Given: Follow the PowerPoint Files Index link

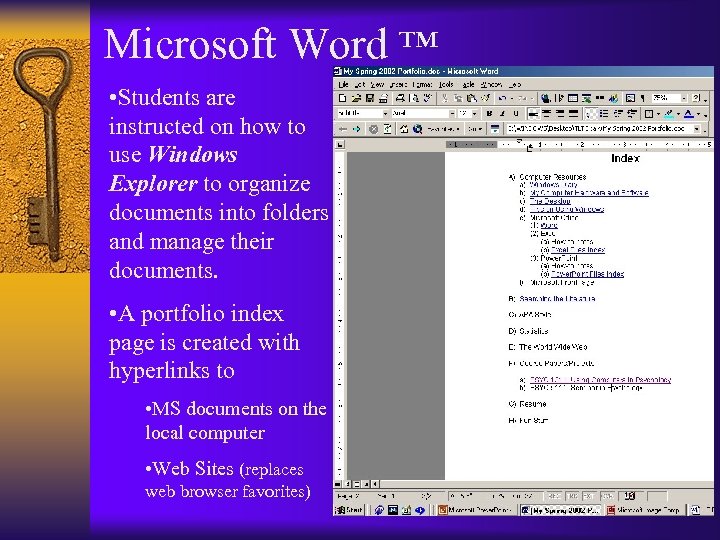Looking at the screenshot, I should tap(587, 274).
